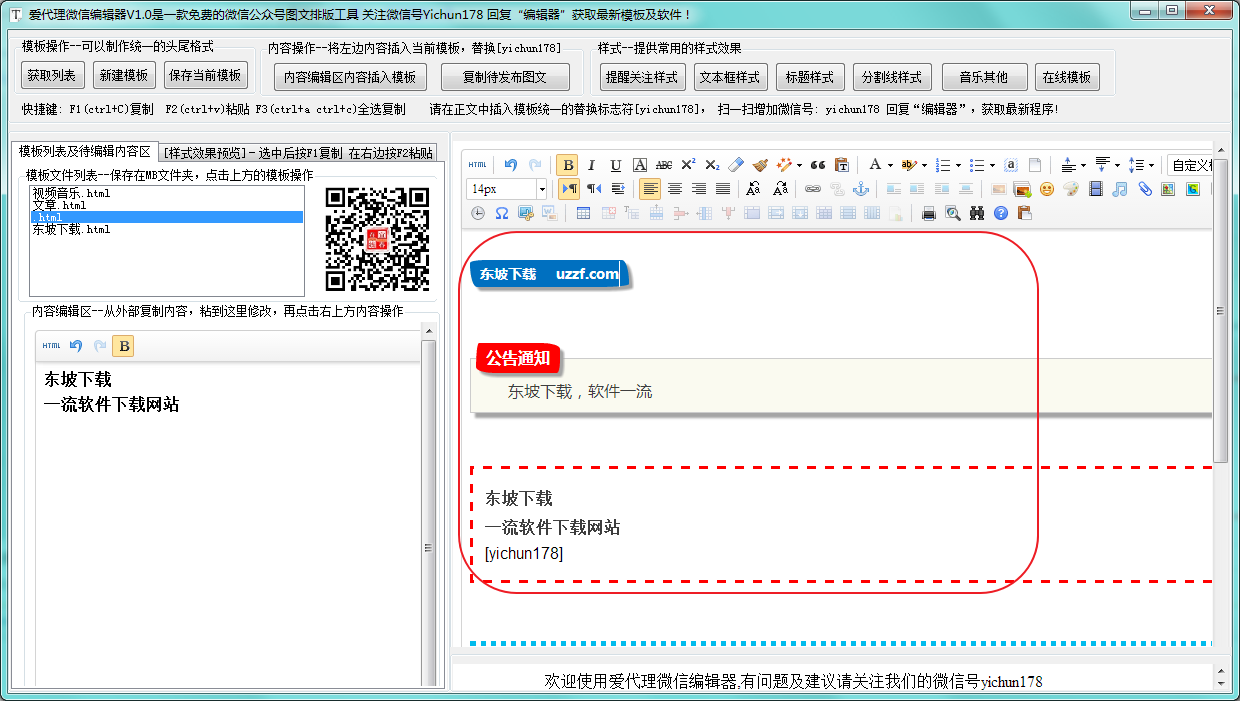Viewport: 1240px width, 701px height.
Task: Toggle right-to-left text direction
Action: [594, 188]
